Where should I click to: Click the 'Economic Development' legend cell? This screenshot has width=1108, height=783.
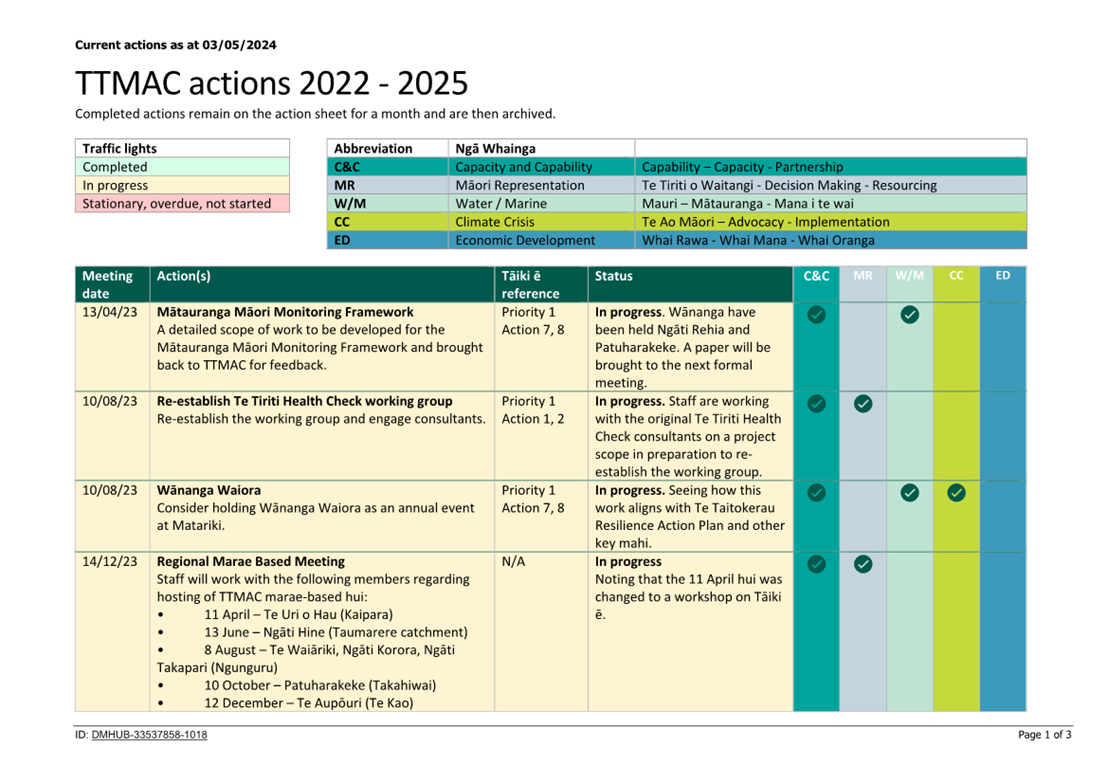point(541,240)
